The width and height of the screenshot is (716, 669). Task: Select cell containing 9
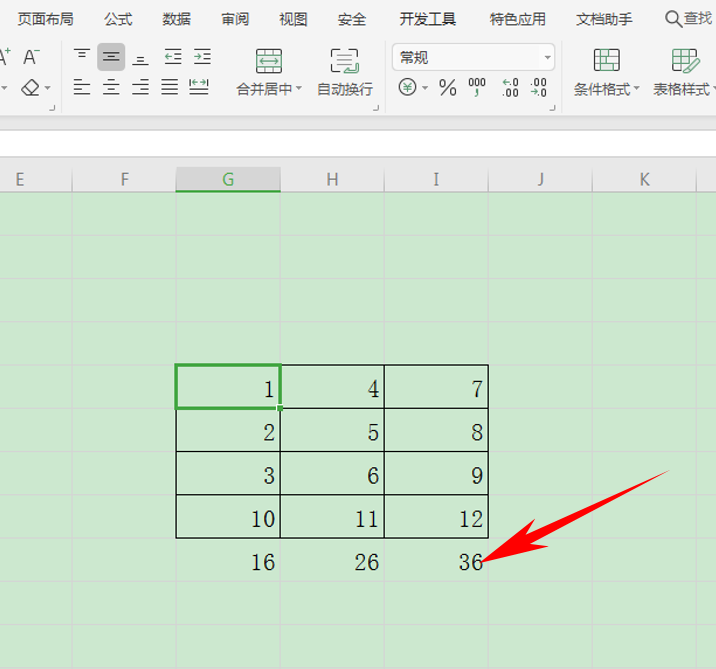pyautogui.click(x=436, y=473)
